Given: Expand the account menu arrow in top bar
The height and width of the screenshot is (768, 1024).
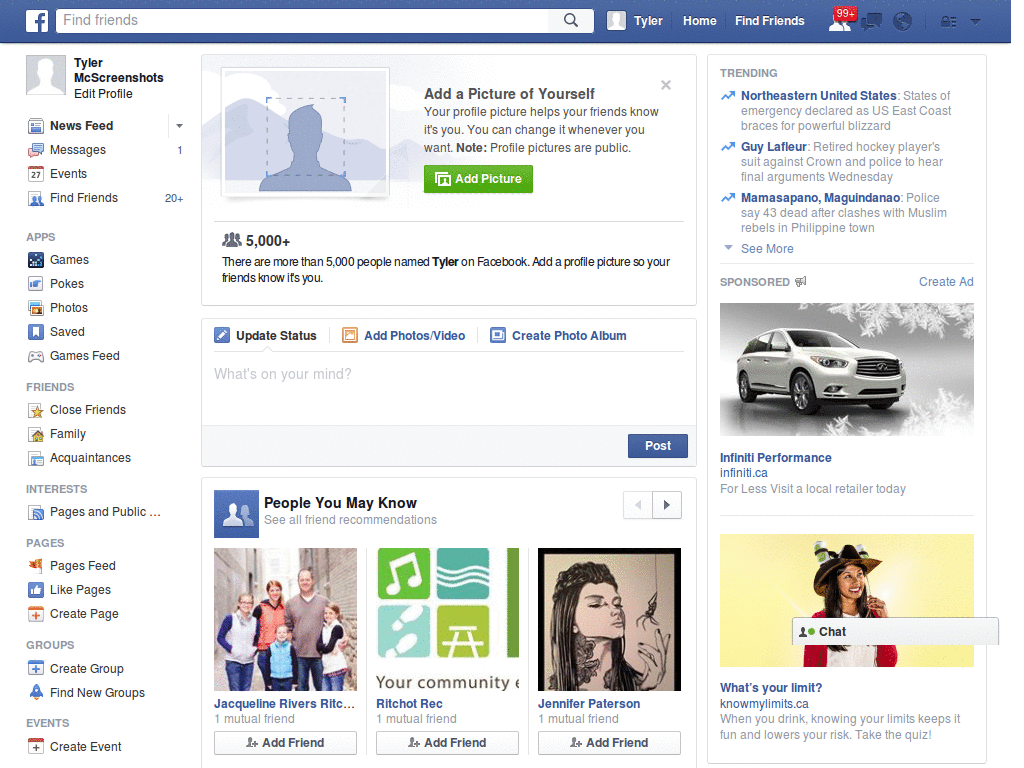Looking at the screenshot, I should (976, 22).
